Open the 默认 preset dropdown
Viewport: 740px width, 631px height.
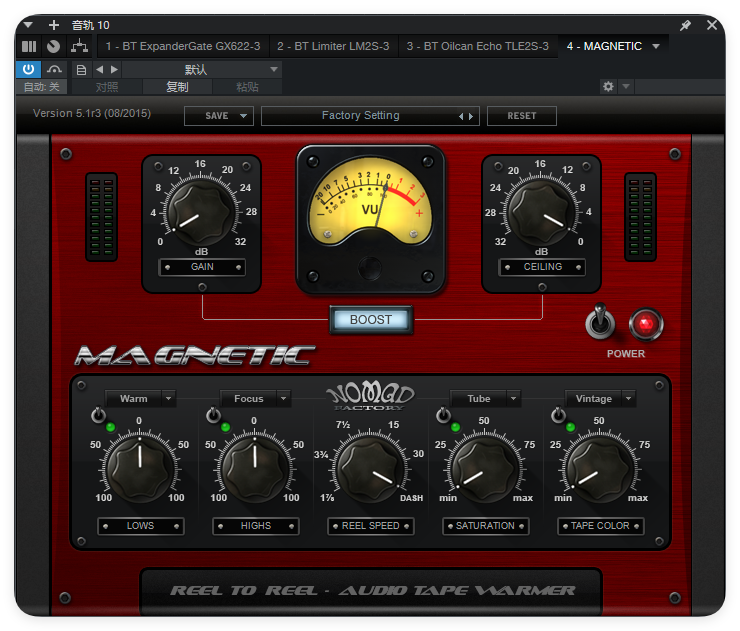coord(202,69)
